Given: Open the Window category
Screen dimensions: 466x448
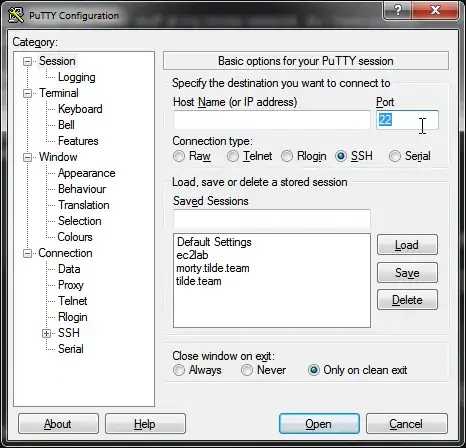Looking at the screenshot, I should pos(58,157).
